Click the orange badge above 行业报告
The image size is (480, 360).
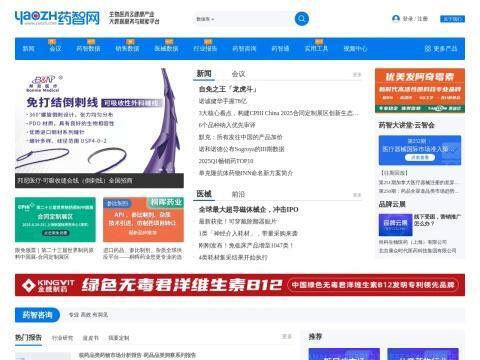208,42
